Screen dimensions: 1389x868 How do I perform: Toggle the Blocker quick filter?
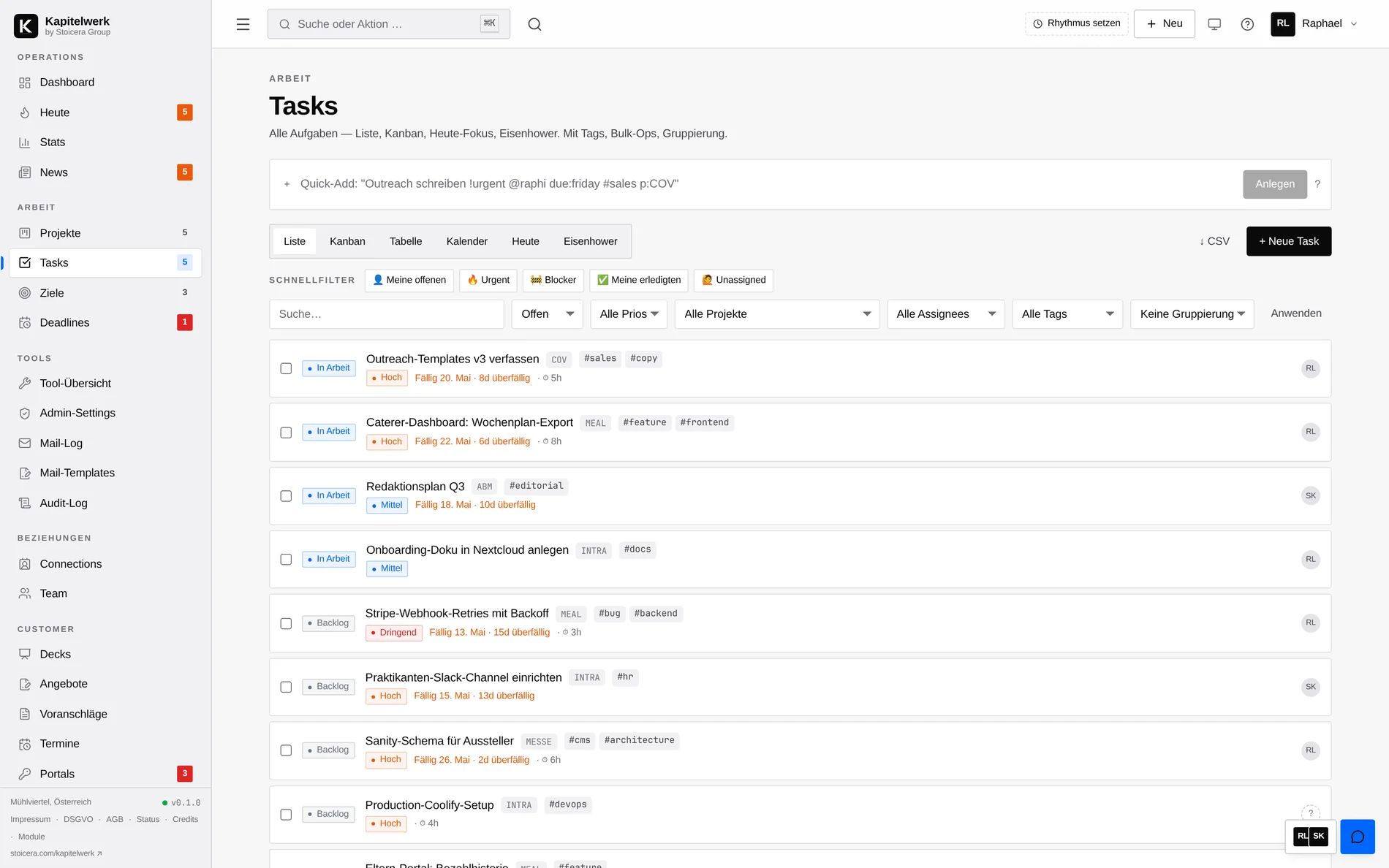553,281
